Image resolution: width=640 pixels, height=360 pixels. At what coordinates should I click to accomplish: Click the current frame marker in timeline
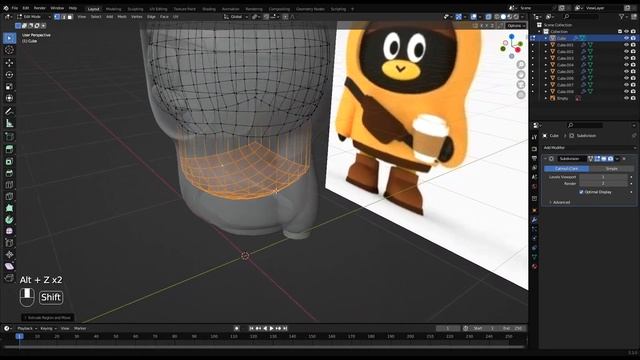click(19, 336)
